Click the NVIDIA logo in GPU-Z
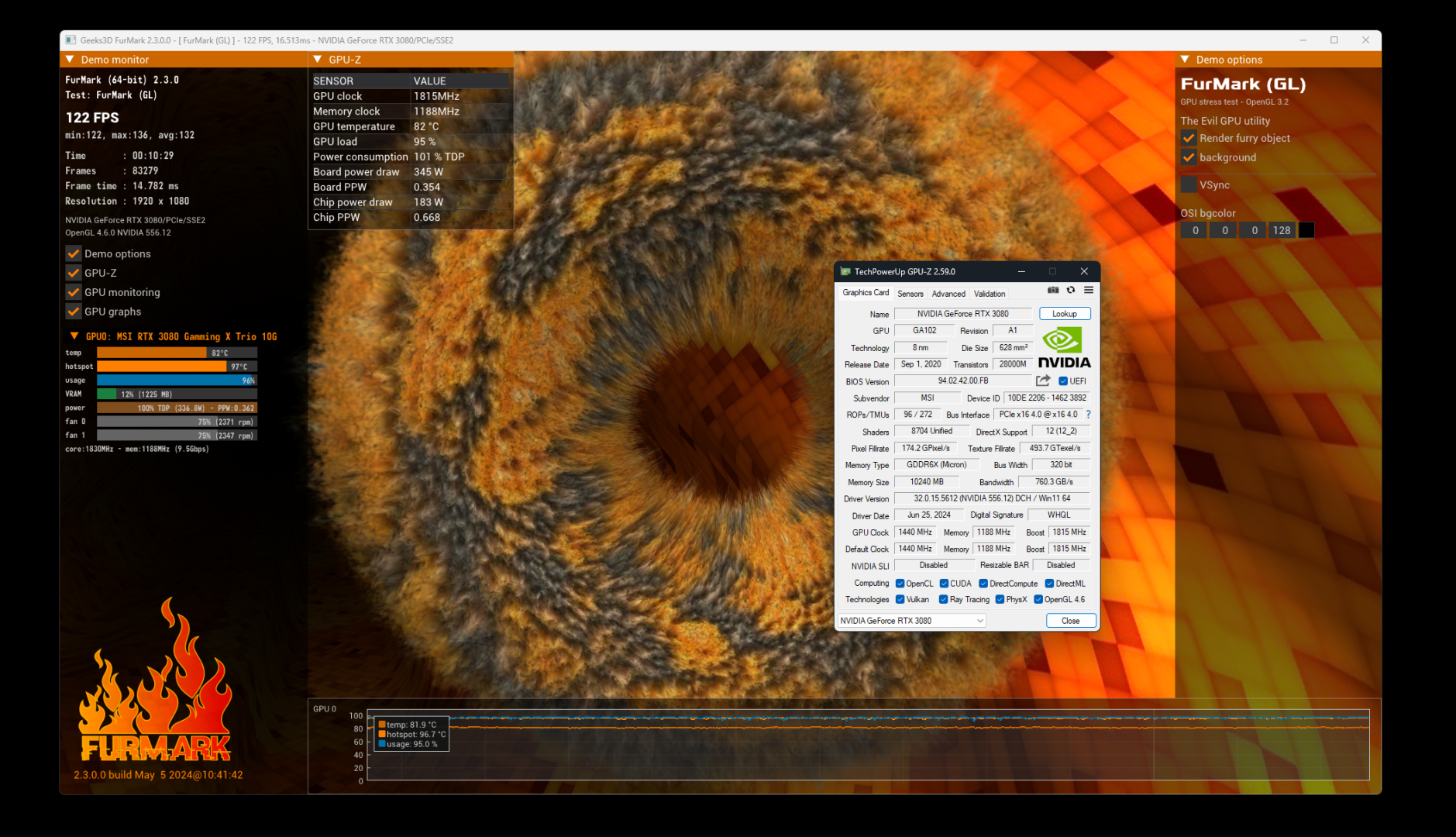 (x=1065, y=348)
